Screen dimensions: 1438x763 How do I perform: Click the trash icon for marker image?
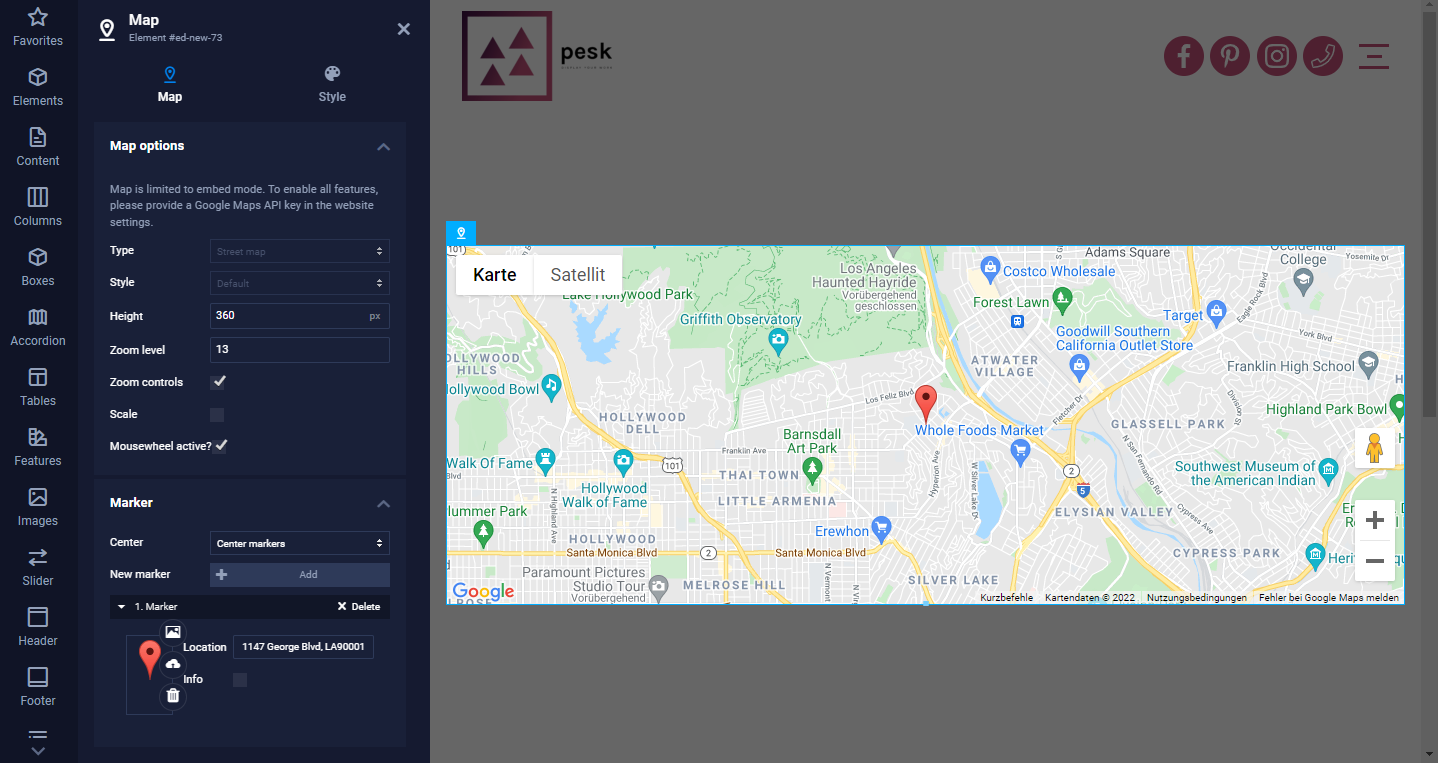pos(173,696)
